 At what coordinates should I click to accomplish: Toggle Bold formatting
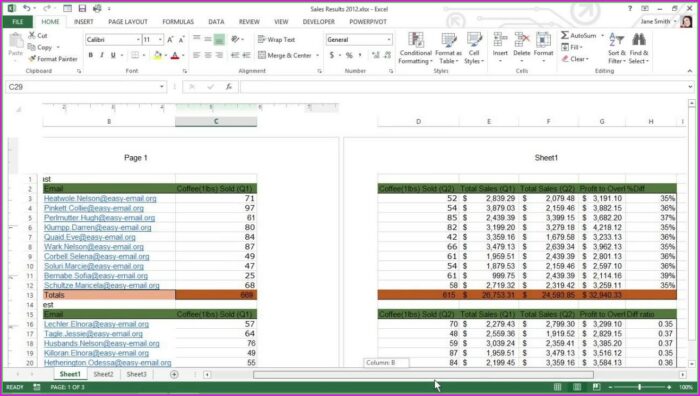coord(91,55)
